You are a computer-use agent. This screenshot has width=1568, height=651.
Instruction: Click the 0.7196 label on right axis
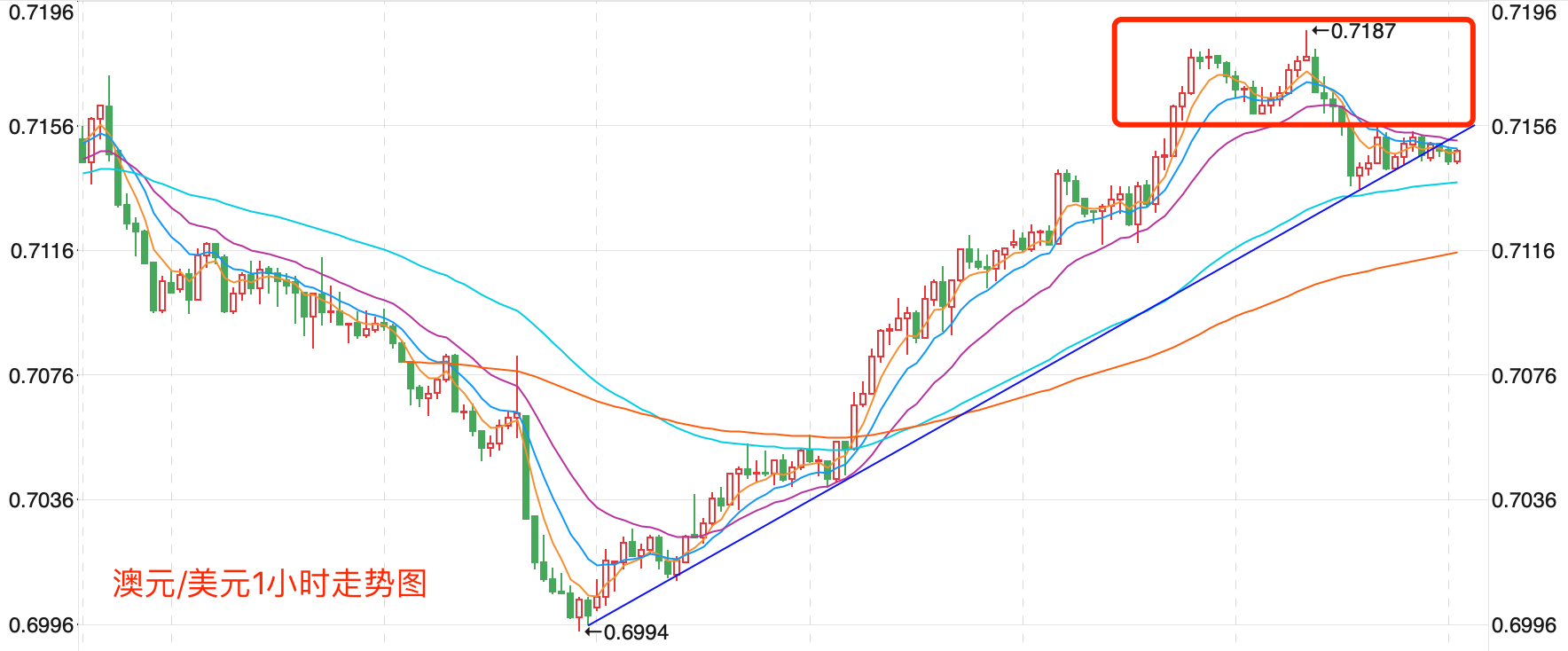[1524, 12]
